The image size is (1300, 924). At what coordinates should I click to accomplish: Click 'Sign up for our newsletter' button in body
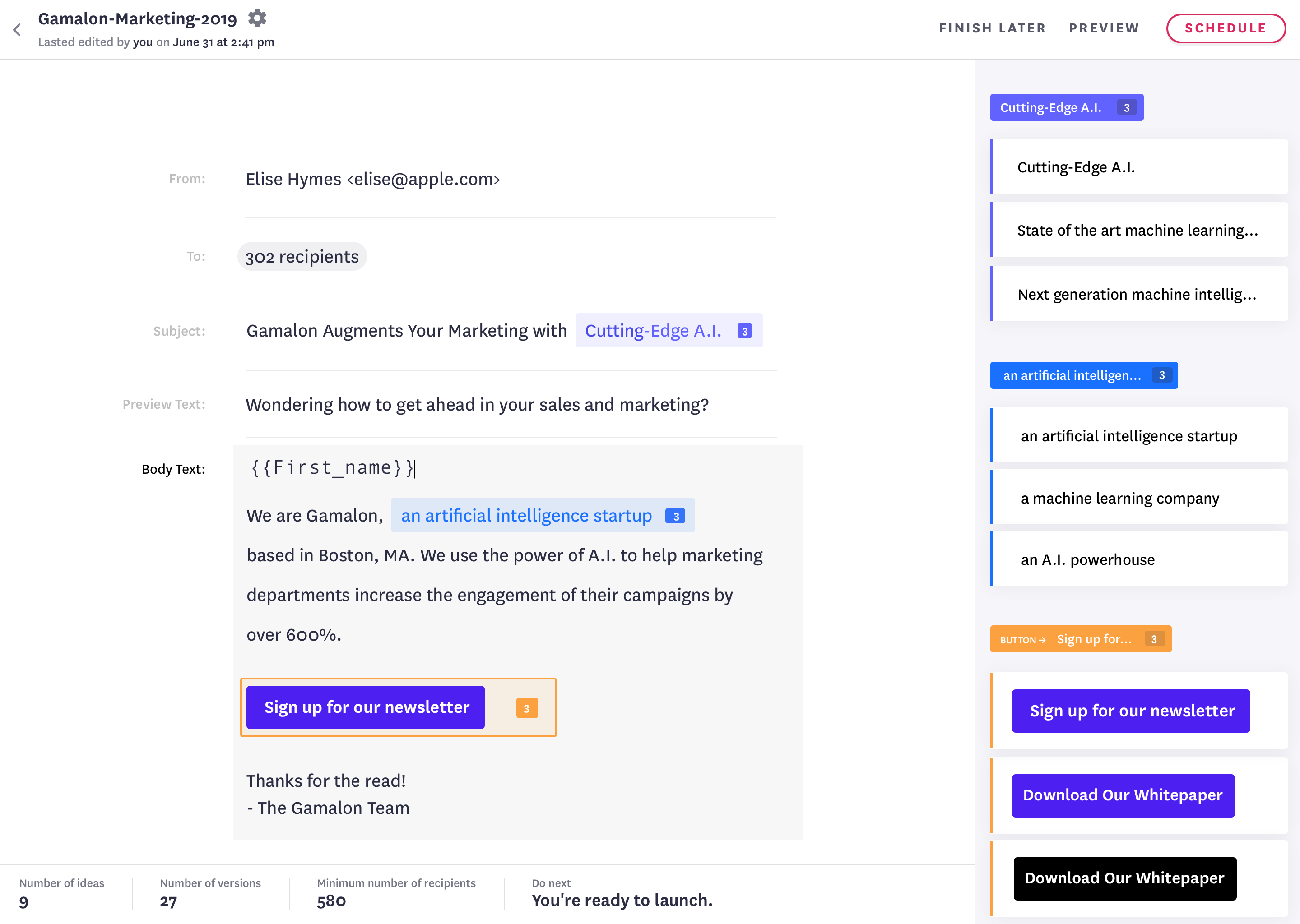pyautogui.click(x=366, y=707)
